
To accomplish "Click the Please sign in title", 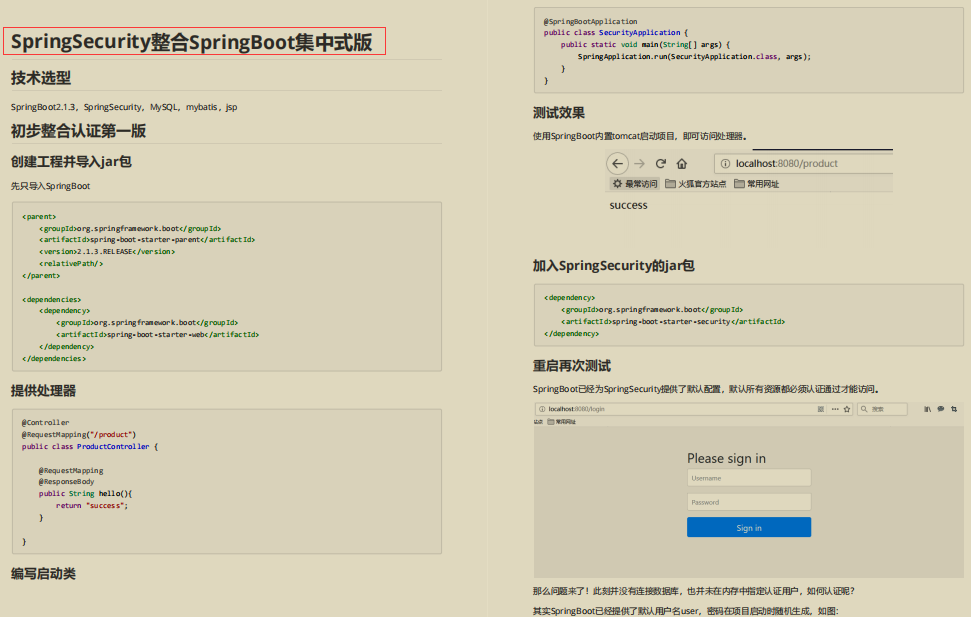I will tap(726, 458).
